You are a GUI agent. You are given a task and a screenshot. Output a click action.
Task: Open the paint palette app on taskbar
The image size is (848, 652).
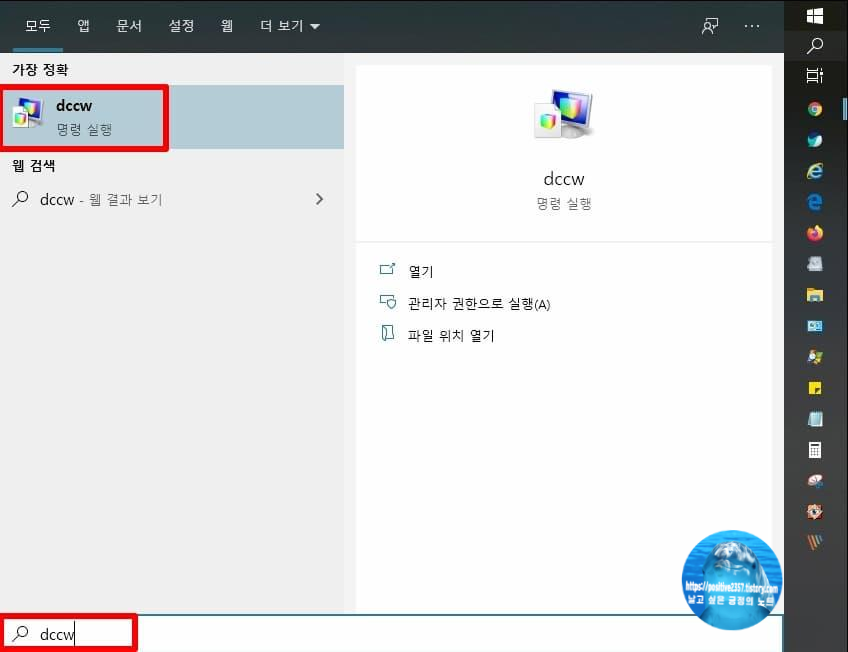tap(814, 480)
